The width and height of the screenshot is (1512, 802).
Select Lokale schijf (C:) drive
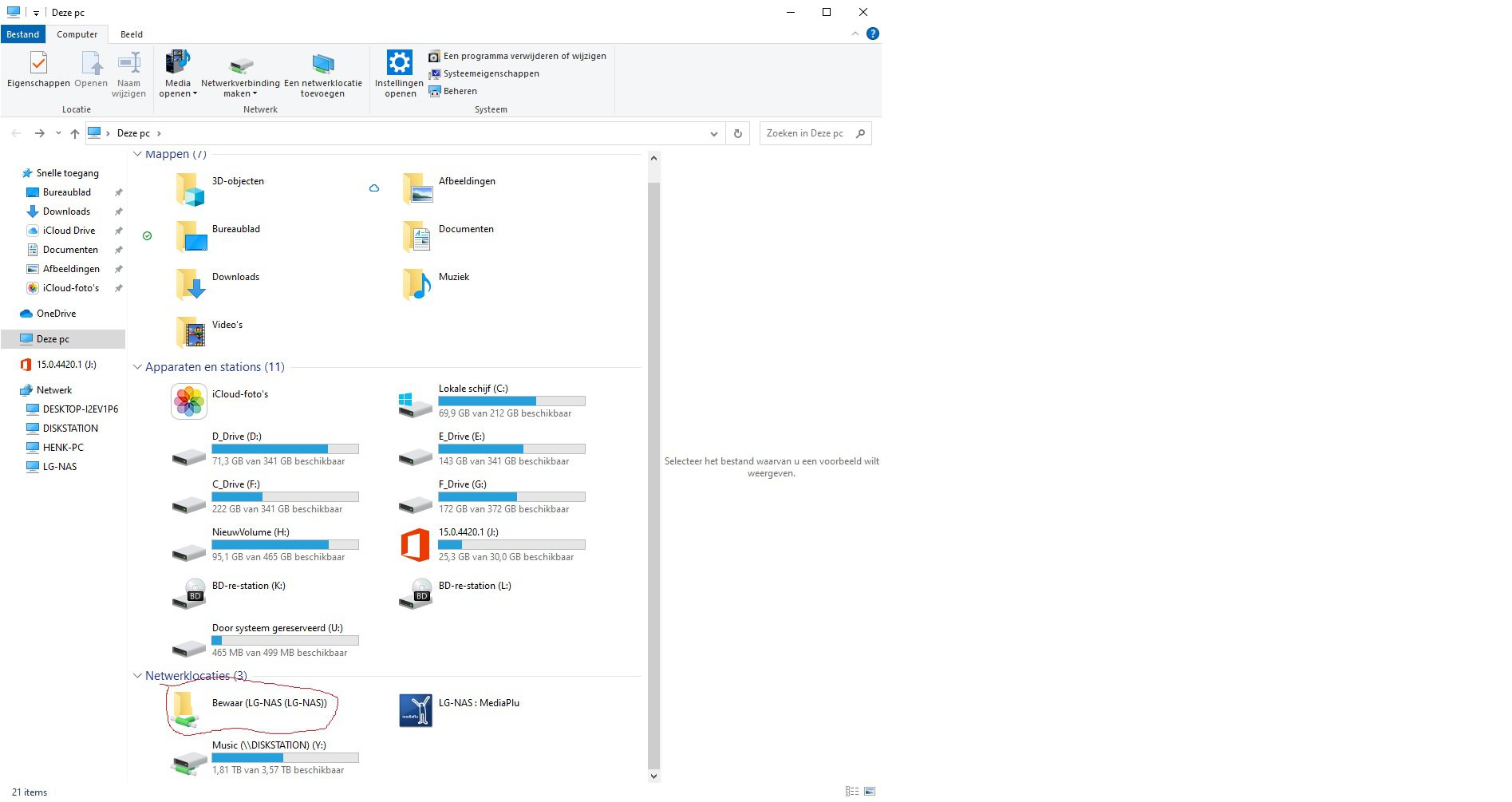pyautogui.click(x=492, y=401)
